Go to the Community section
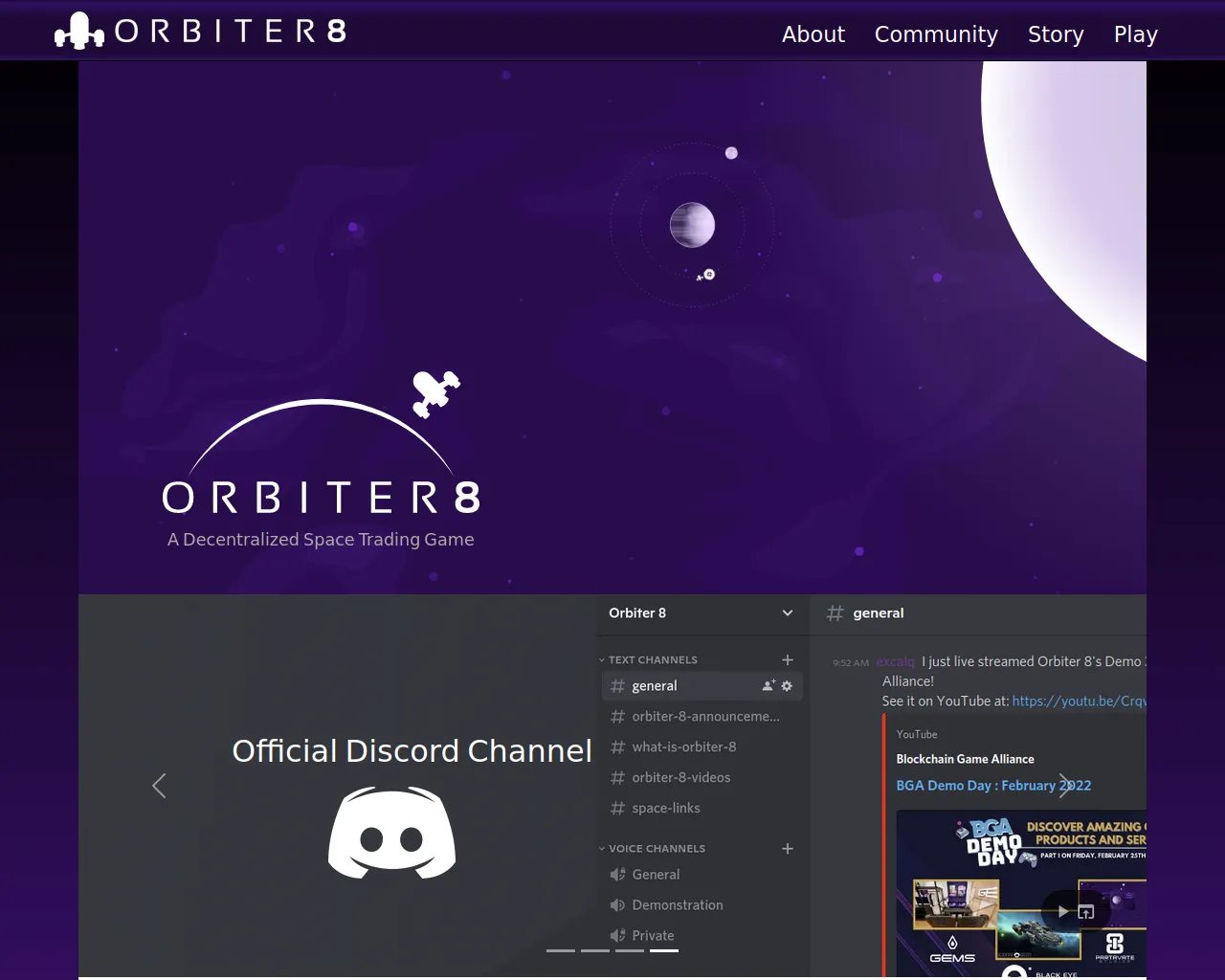 [x=936, y=34]
